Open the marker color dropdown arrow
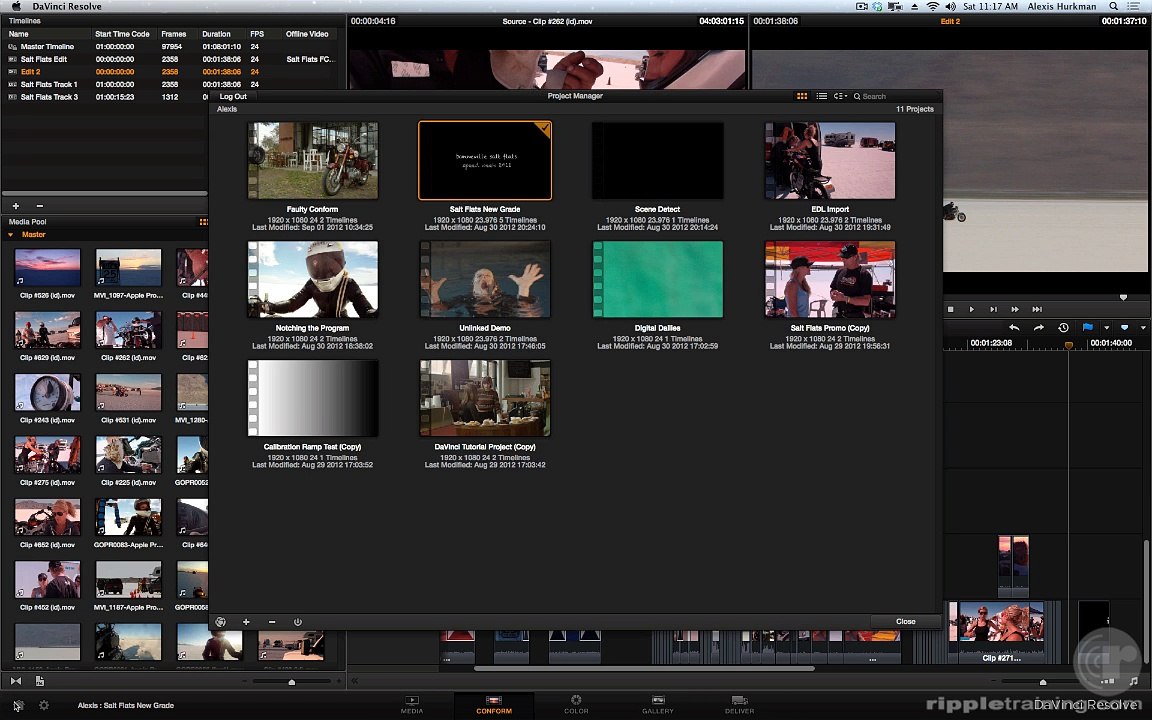Image resolution: width=1152 pixels, height=720 pixels. click(x=1143, y=328)
